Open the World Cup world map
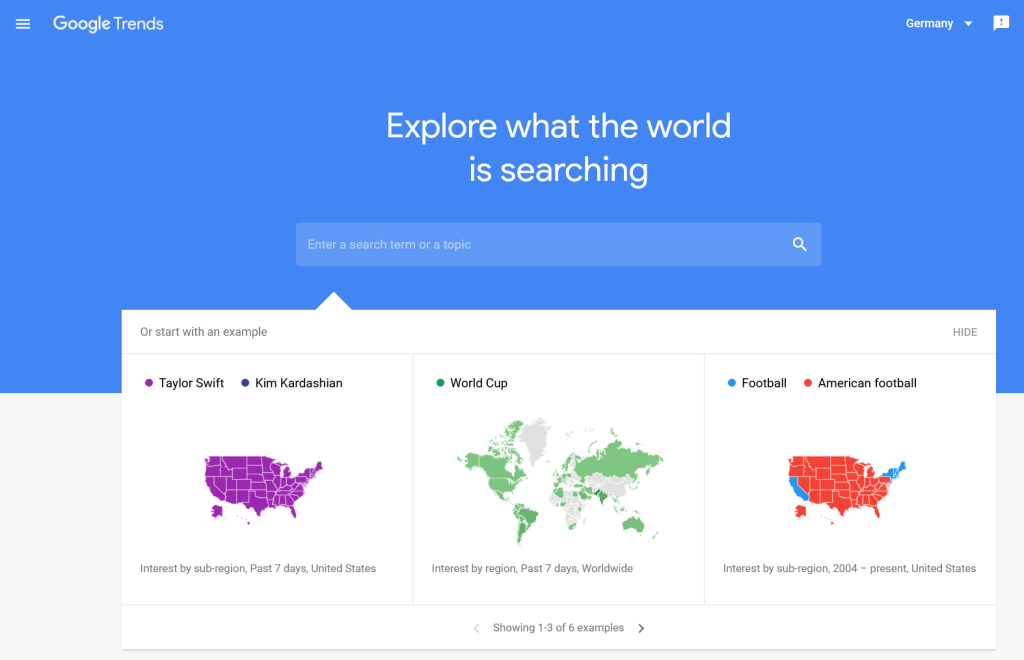 pyautogui.click(x=558, y=480)
